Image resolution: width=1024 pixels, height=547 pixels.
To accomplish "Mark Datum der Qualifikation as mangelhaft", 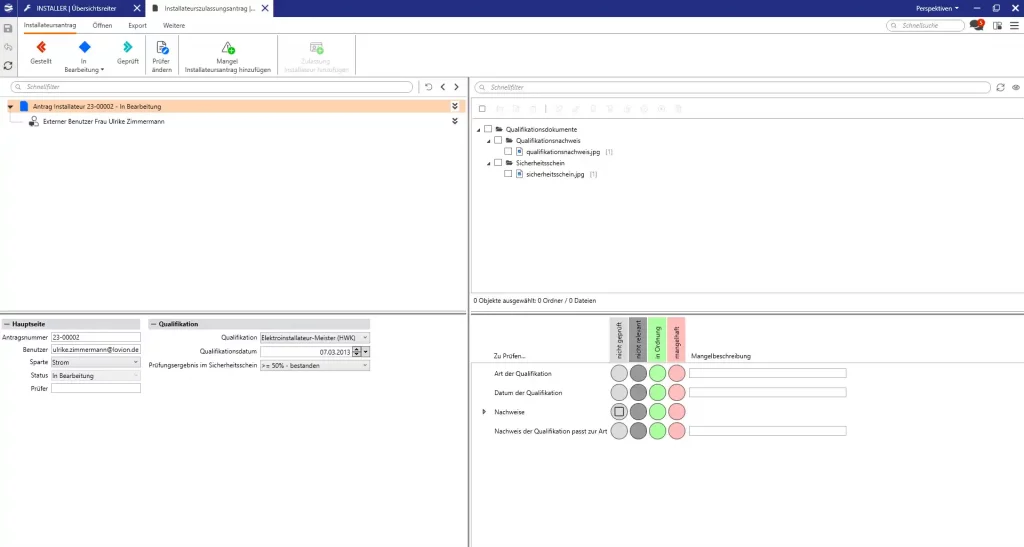I will click(676, 393).
